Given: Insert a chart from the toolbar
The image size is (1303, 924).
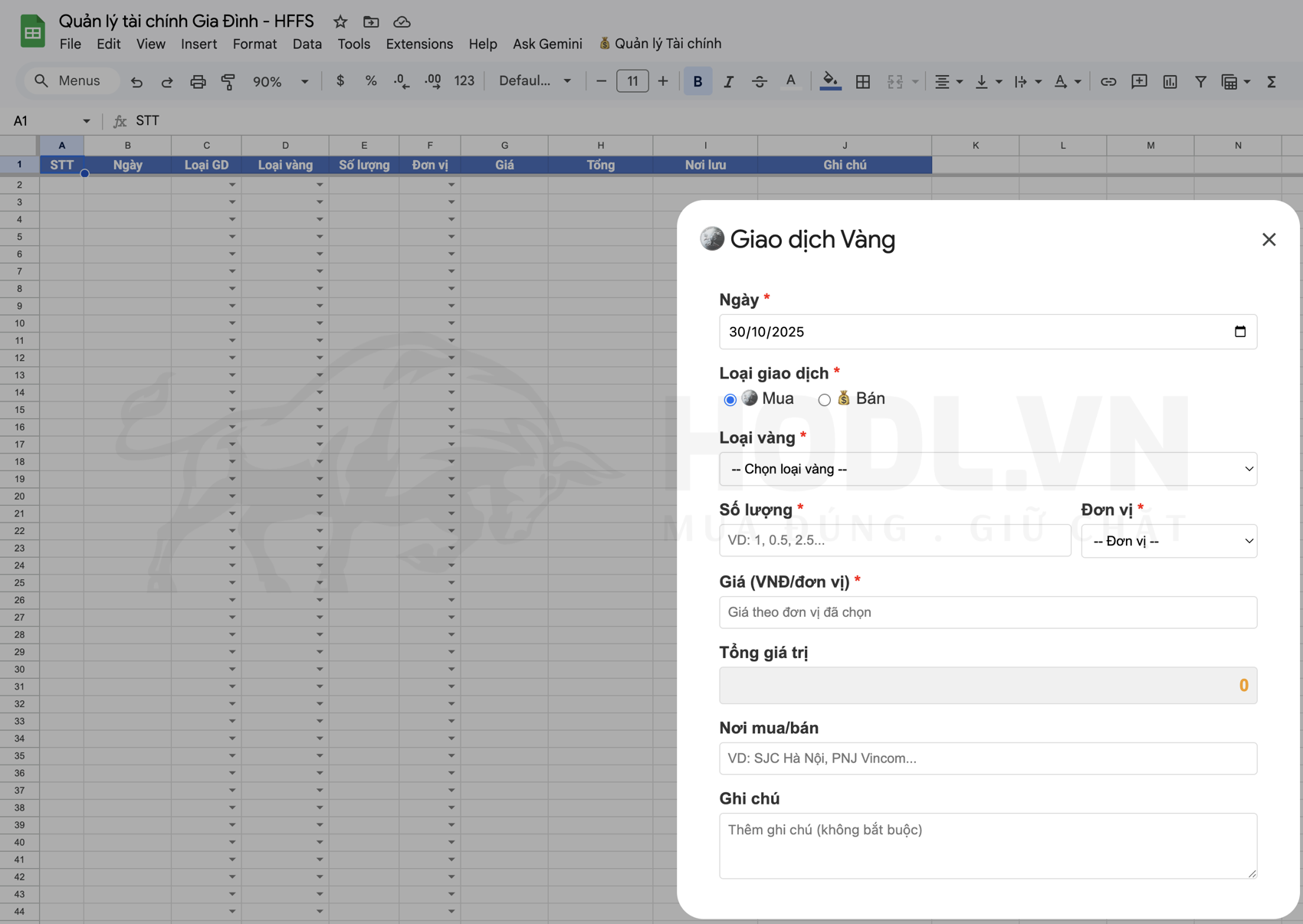Looking at the screenshot, I should 1170,81.
